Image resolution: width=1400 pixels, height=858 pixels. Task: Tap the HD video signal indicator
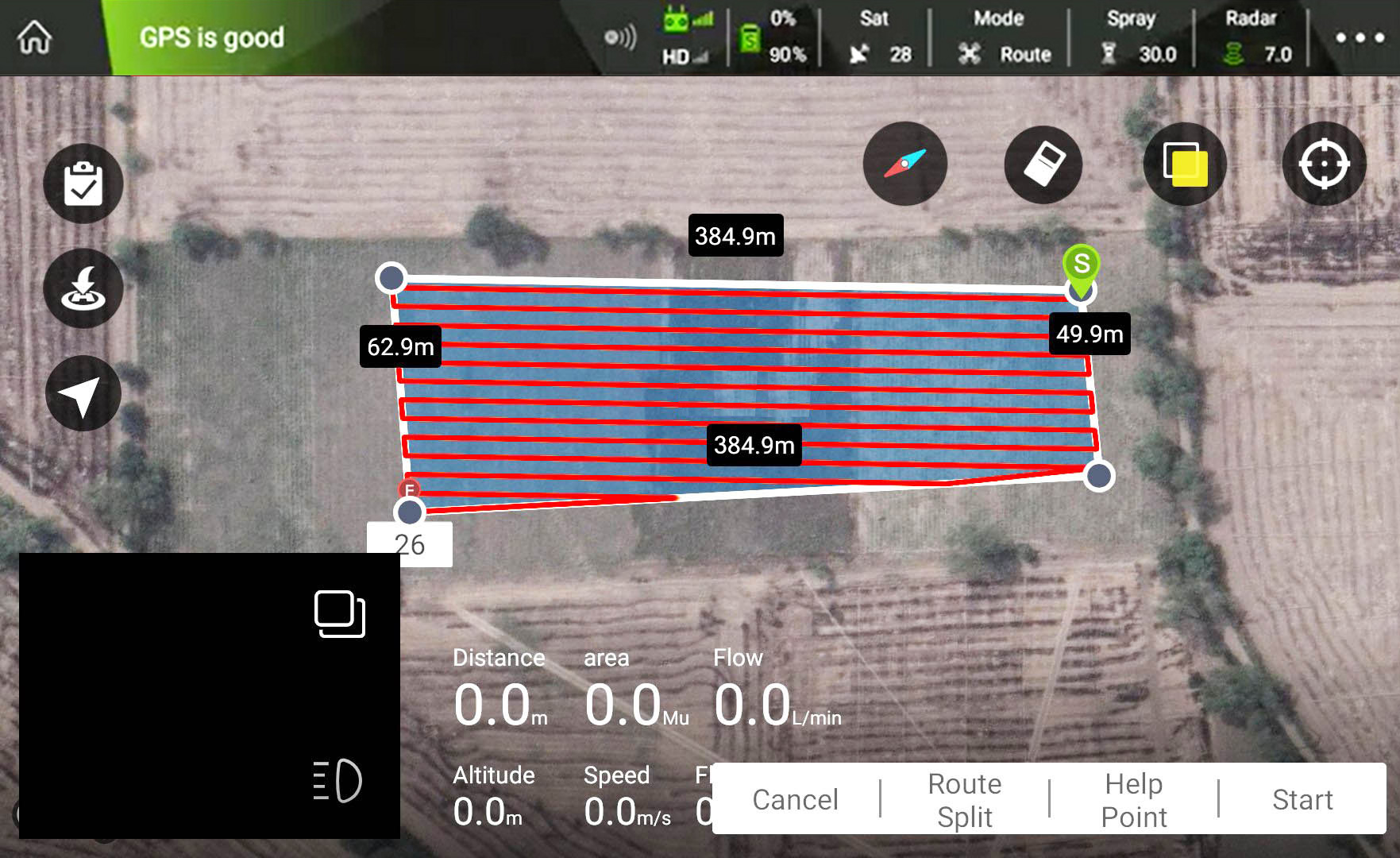point(686,56)
